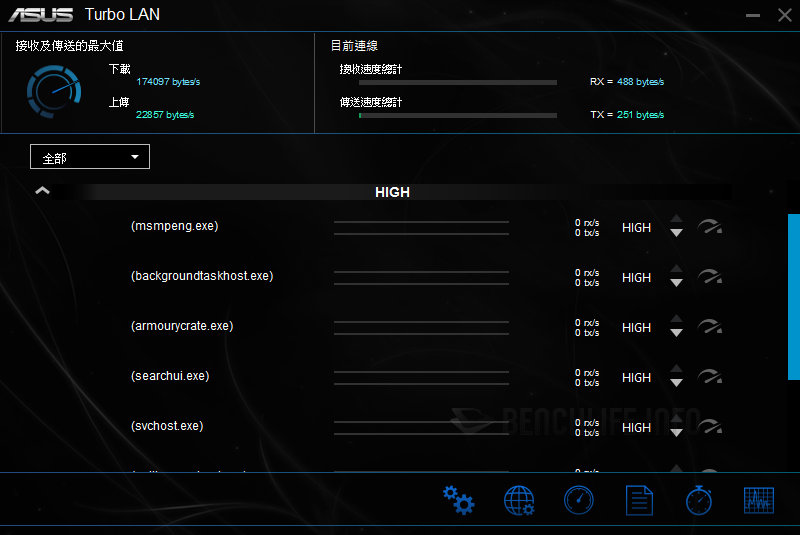Lower priority arrow for armourycrate.exe

click(x=677, y=333)
